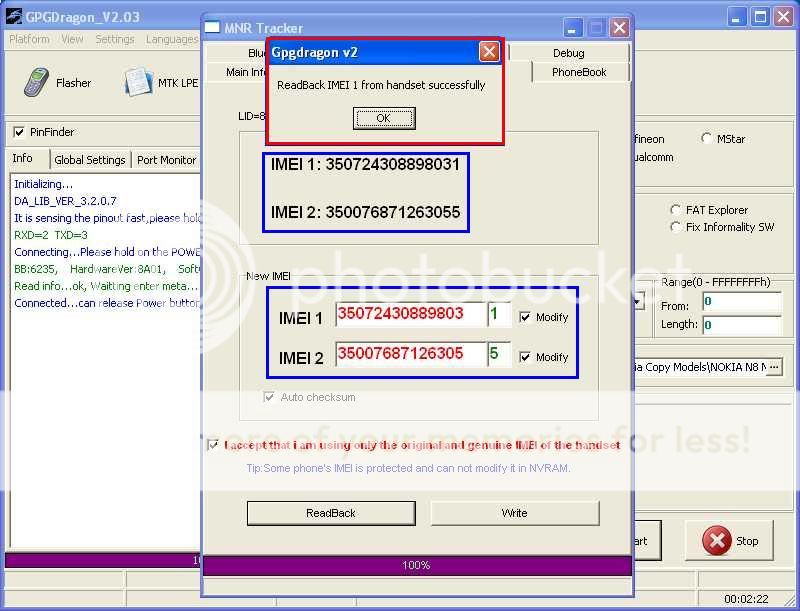Click the New IMEI 1 number field

click(411, 314)
